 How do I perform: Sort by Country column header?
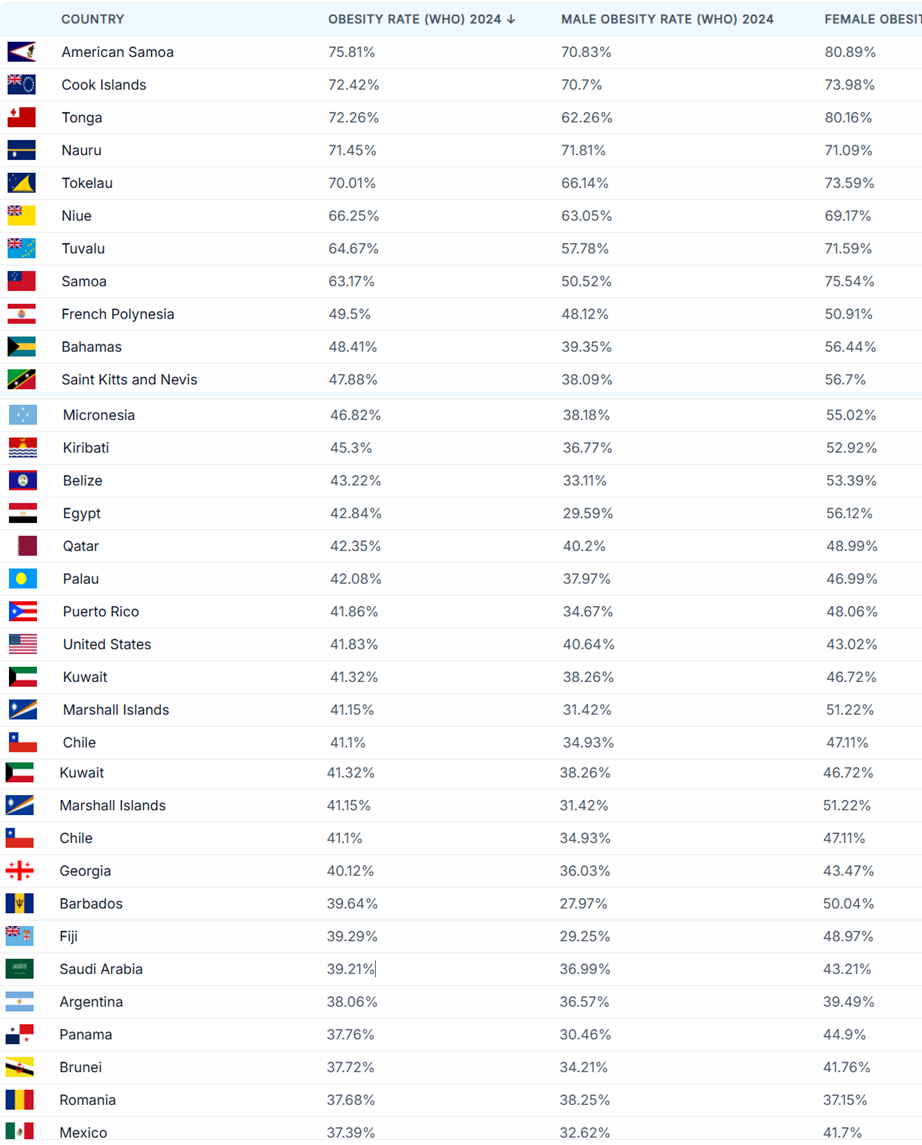(93, 19)
